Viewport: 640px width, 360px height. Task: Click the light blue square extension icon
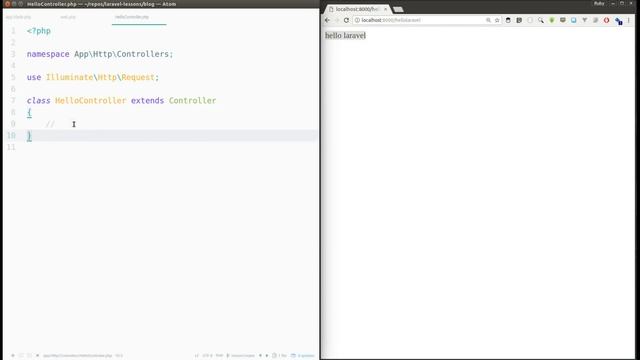573,20
